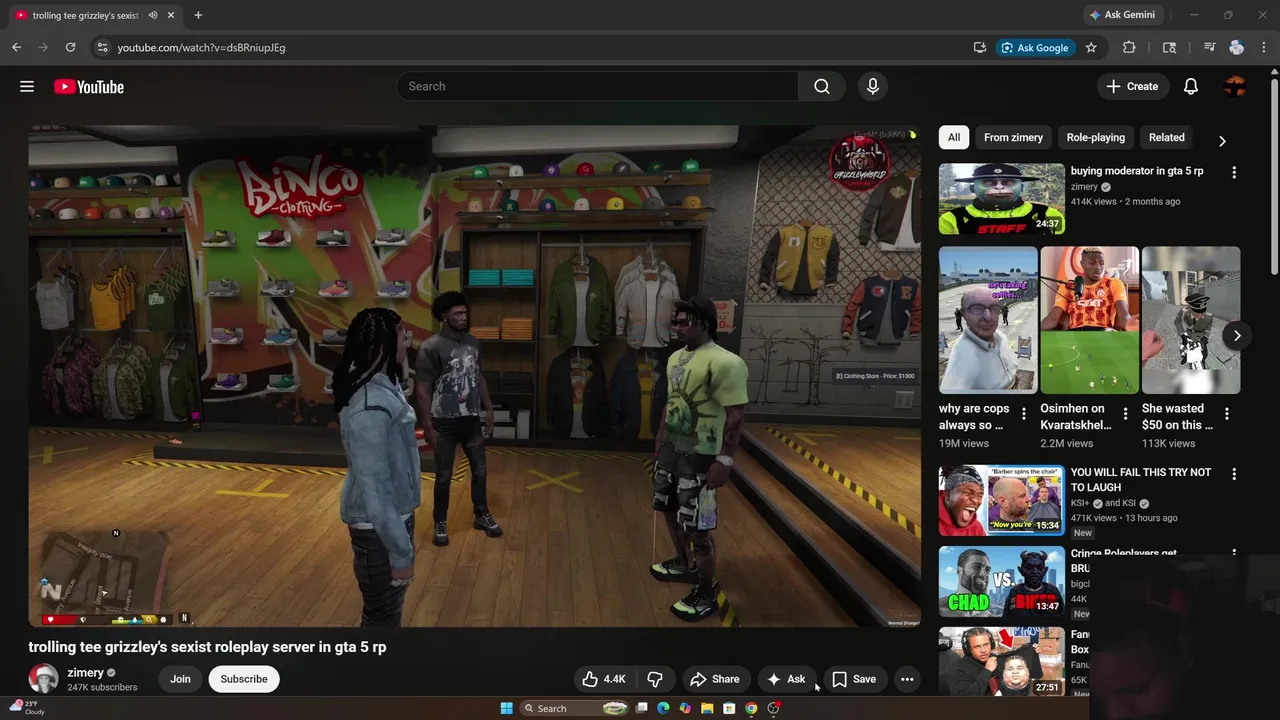The image size is (1280, 720).
Task: Open options for Osimhen short
Action: 1125,414
